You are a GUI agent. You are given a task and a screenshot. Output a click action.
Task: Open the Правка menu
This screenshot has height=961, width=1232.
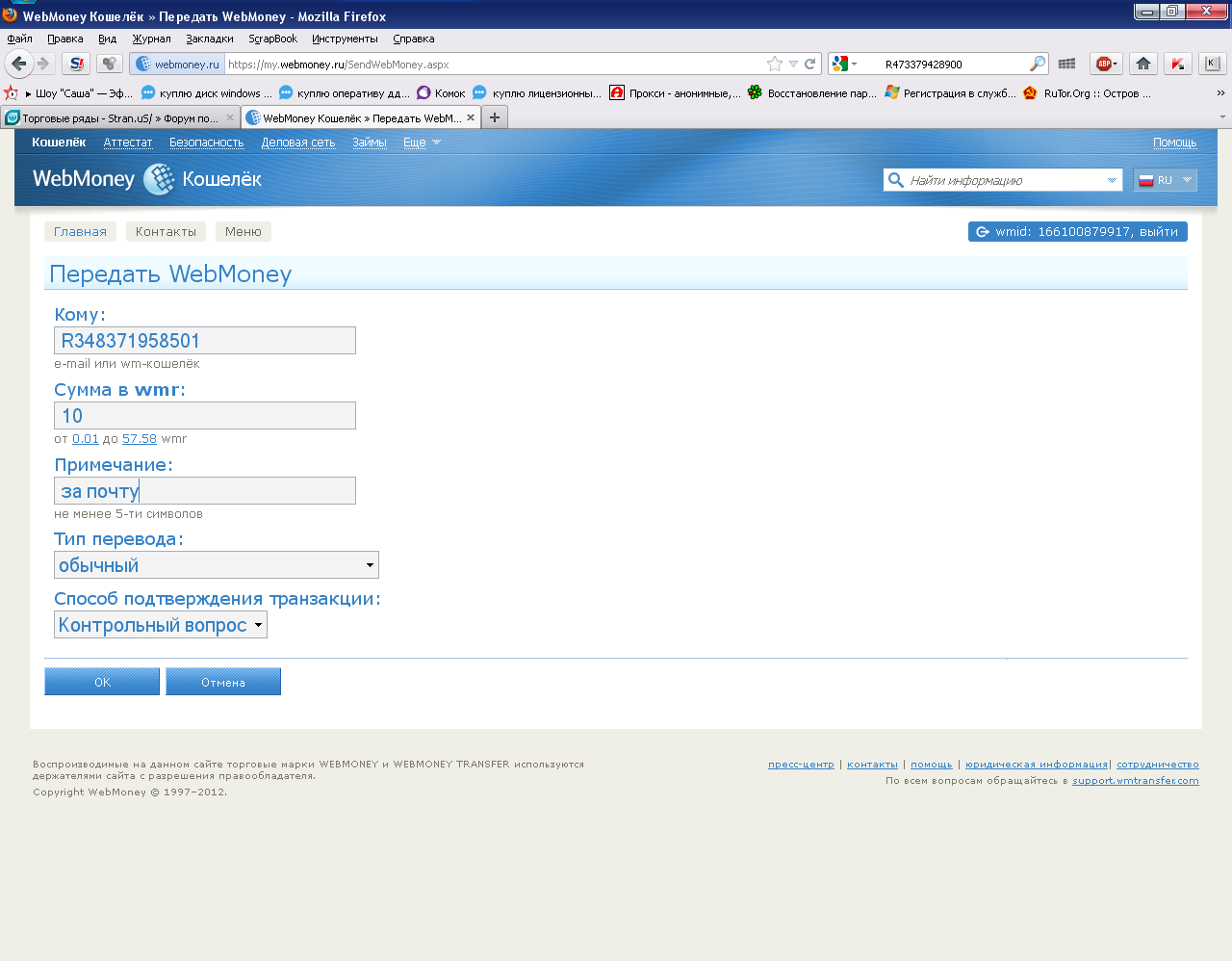pyautogui.click(x=65, y=39)
